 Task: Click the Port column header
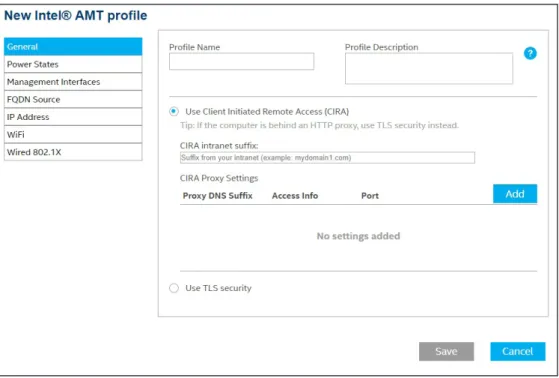(370, 196)
